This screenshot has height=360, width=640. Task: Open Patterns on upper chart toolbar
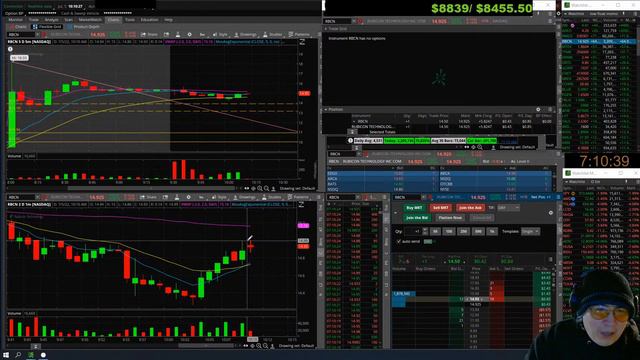point(299,35)
